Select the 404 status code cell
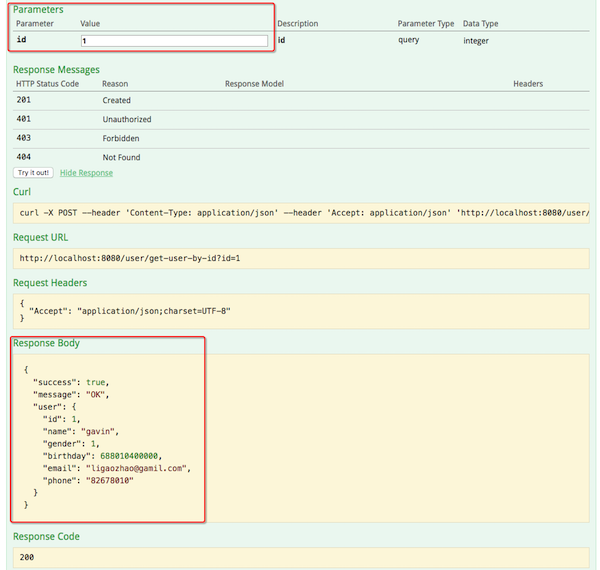 coord(24,157)
